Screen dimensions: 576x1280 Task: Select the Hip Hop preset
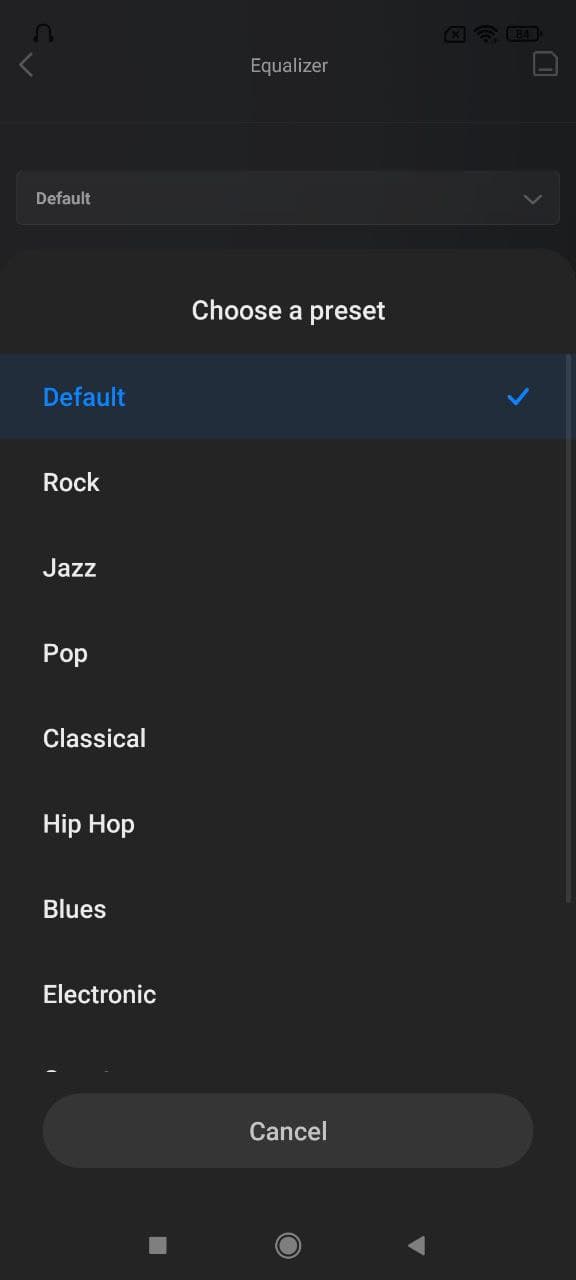pyautogui.click(x=288, y=824)
